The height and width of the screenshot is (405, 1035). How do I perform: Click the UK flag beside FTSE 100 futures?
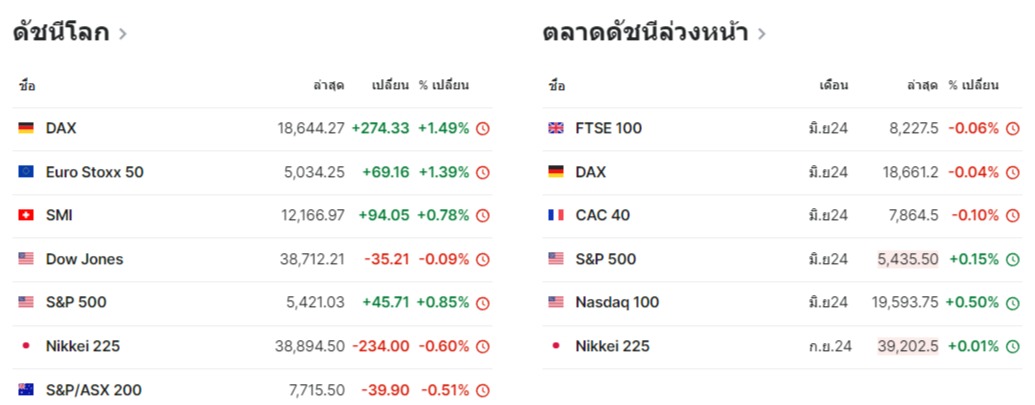[x=556, y=128]
